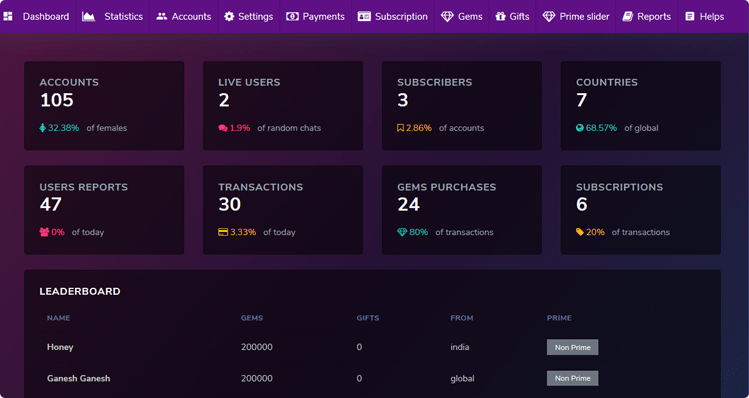Click the users icon beside 0%
The image size is (749, 398).
pos(44,232)
